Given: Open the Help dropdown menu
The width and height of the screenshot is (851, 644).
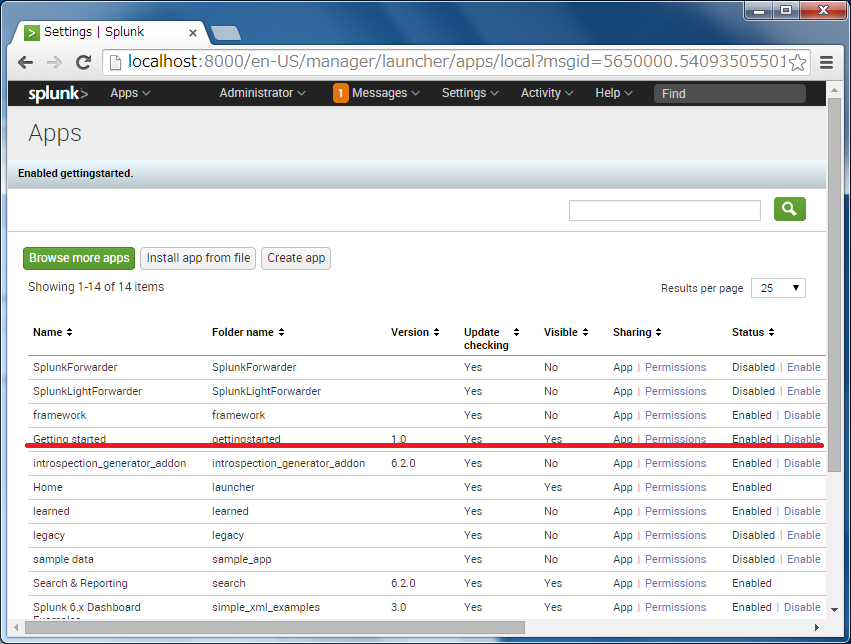Looking at the screenshot, I should pyautogui.click(x=614, y=93).
